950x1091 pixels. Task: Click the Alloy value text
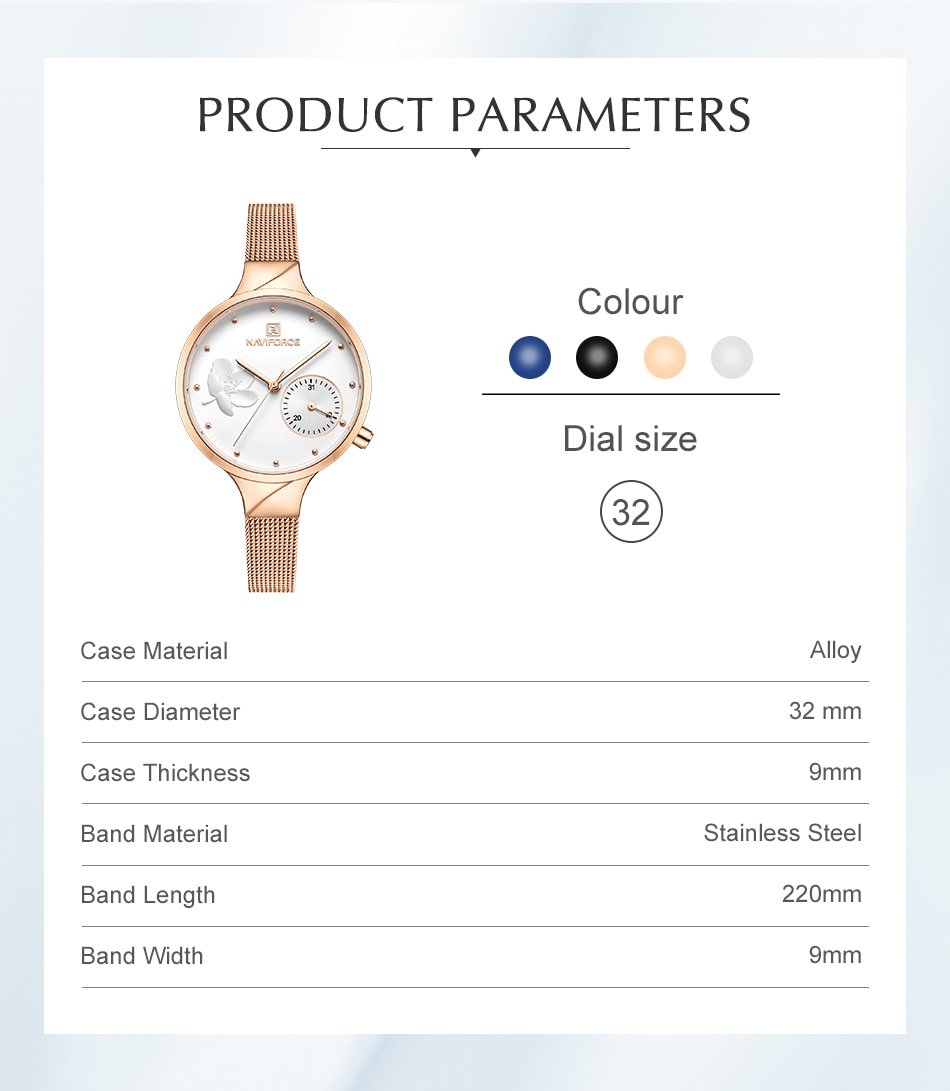[x=835, y=650]
